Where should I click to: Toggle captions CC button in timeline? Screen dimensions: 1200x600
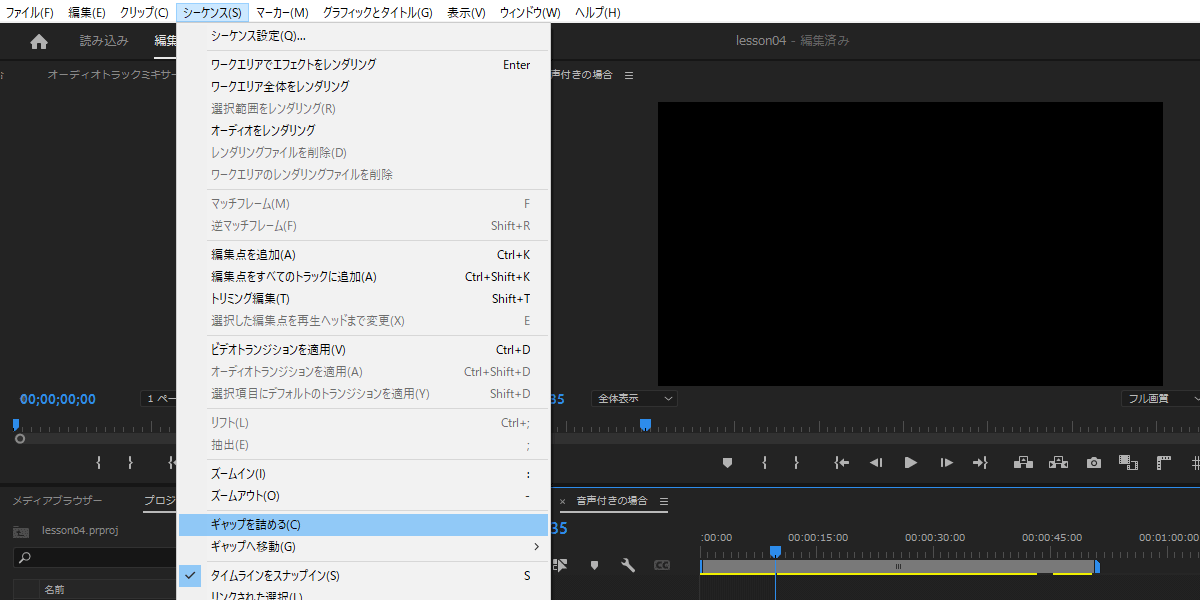point(662,565)
